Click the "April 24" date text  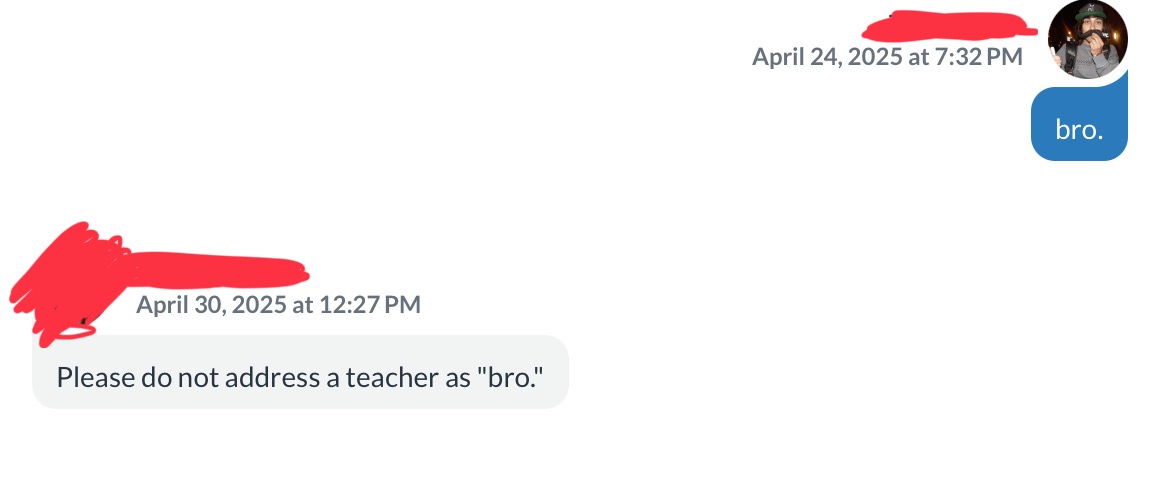[795, 57]
